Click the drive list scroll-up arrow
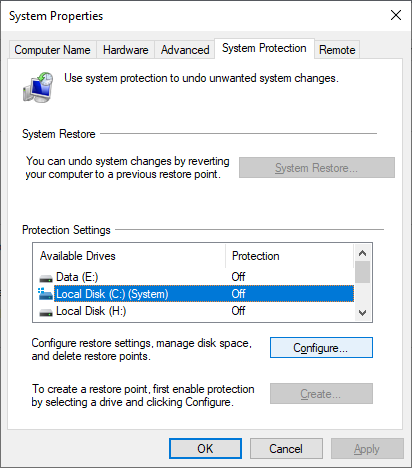Viewport: 412px width, 468px height. pos(362,253)
